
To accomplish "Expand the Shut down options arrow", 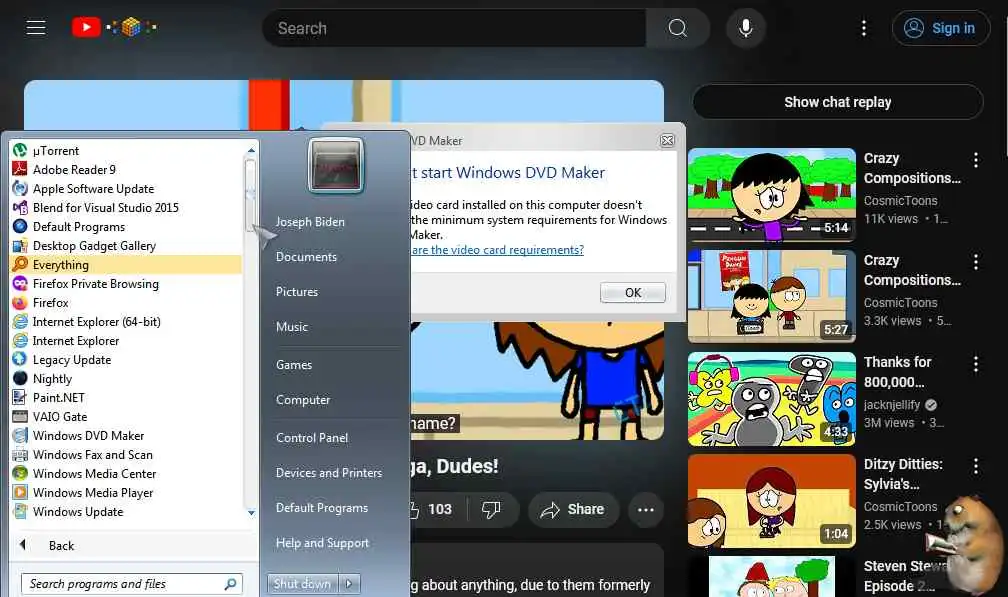I will point(349,584).
